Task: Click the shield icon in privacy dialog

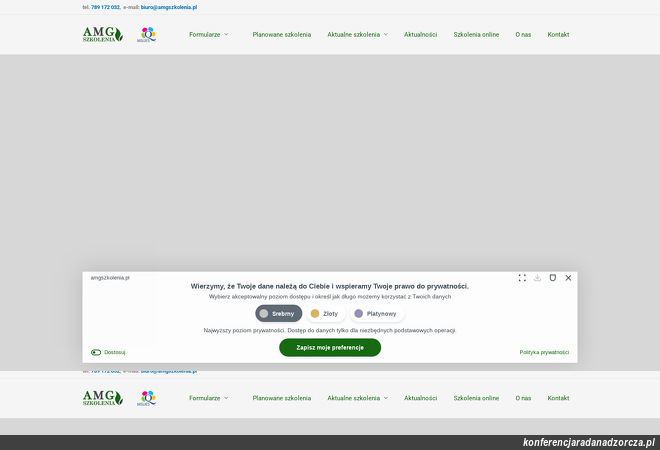Action: coord(553,278)
